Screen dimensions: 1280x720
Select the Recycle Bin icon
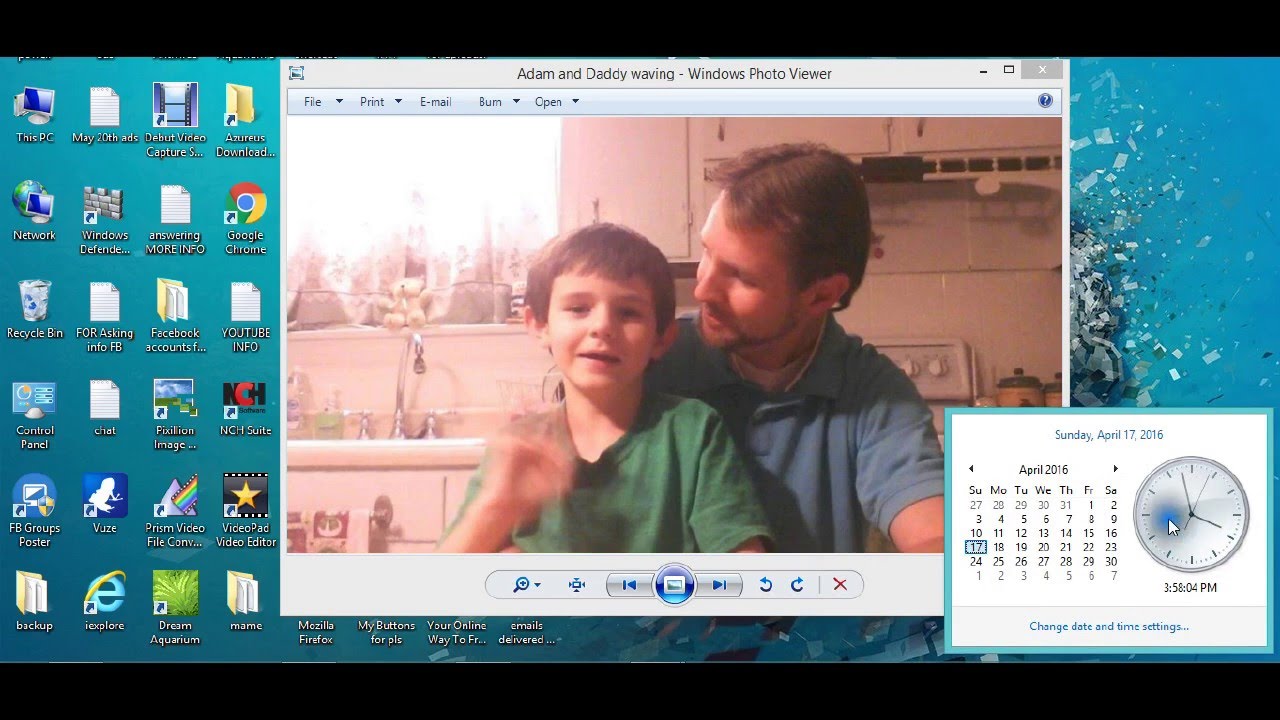click(x=35, y=310)
